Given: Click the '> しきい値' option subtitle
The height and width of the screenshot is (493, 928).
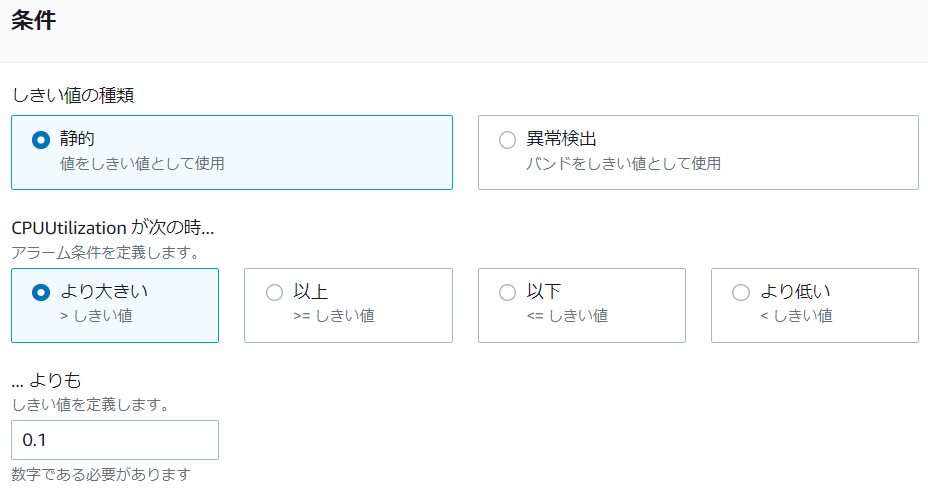Looking at the screenshot, I should coord(96,316).
